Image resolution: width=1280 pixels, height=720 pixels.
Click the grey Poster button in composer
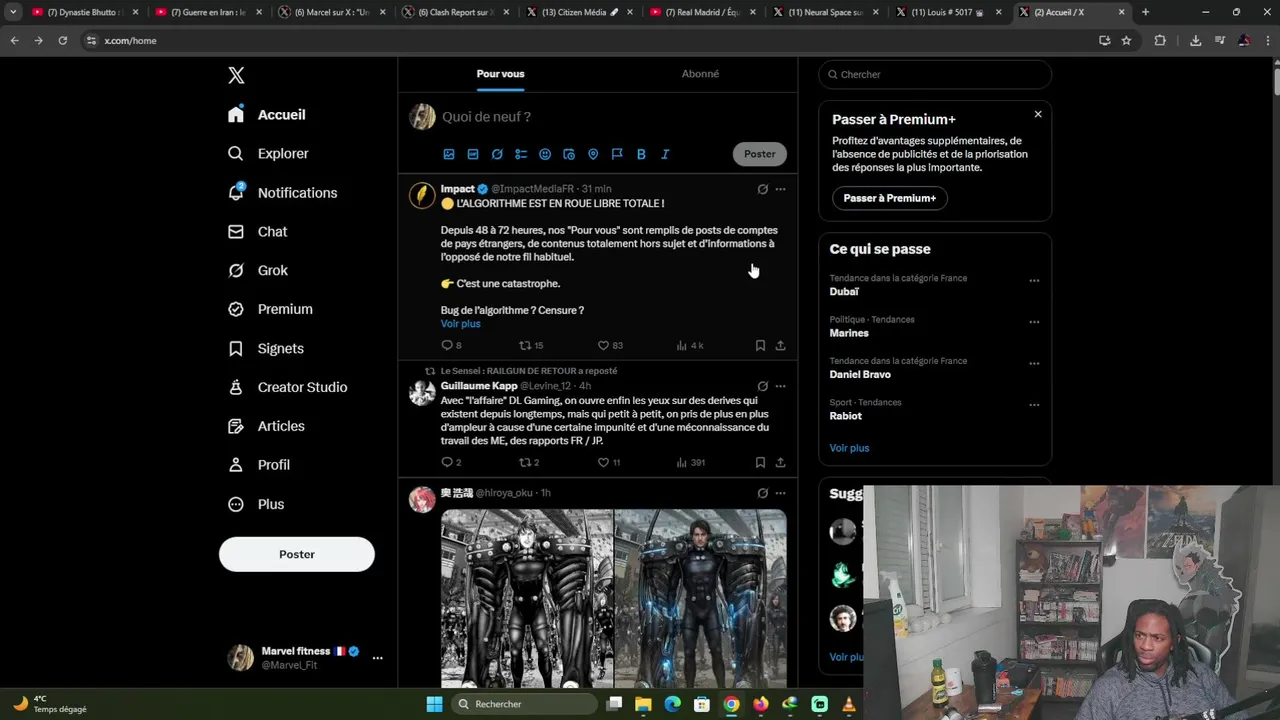click(x=759, y=154)
